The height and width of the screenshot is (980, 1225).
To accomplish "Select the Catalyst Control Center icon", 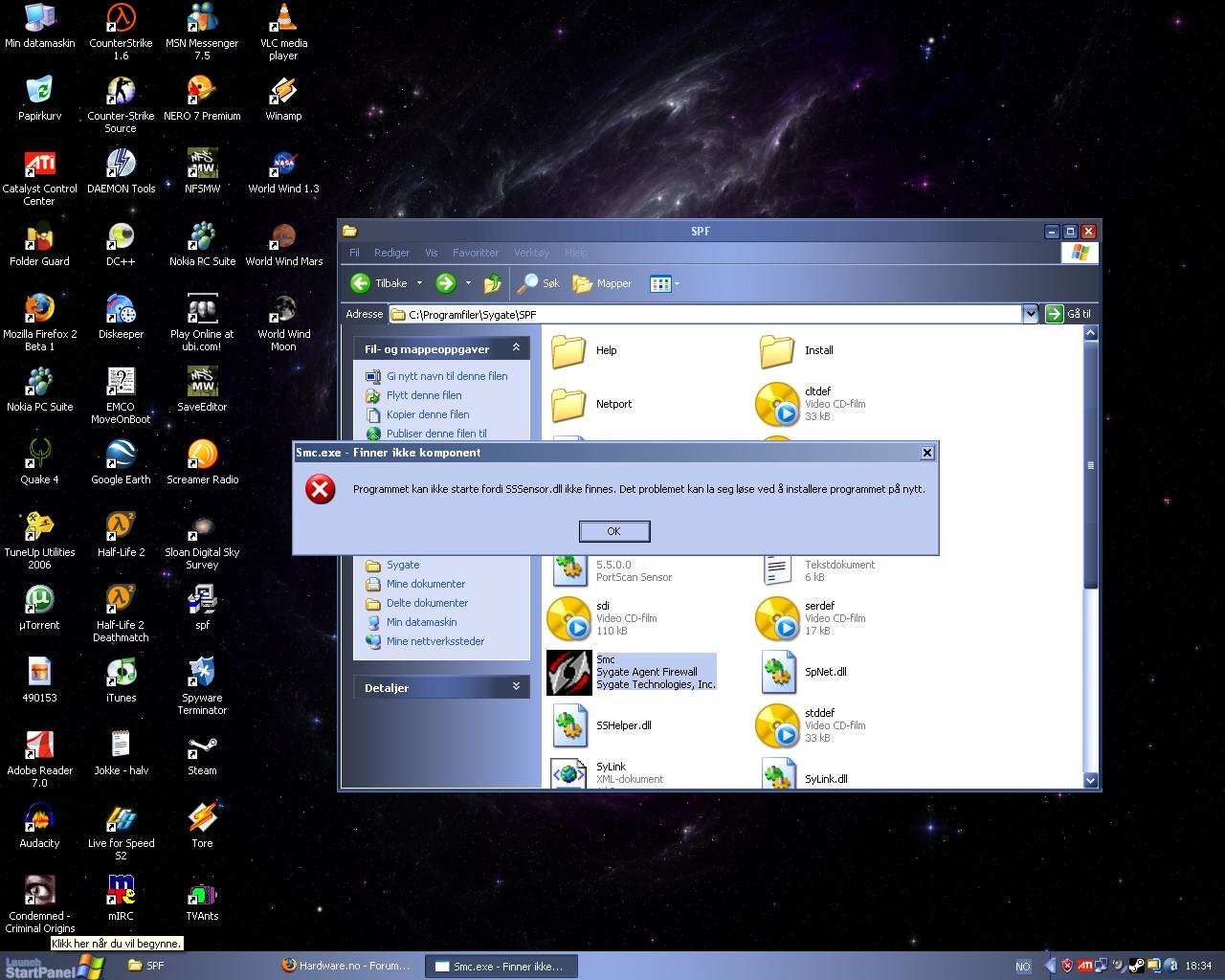I will (39, 177).
